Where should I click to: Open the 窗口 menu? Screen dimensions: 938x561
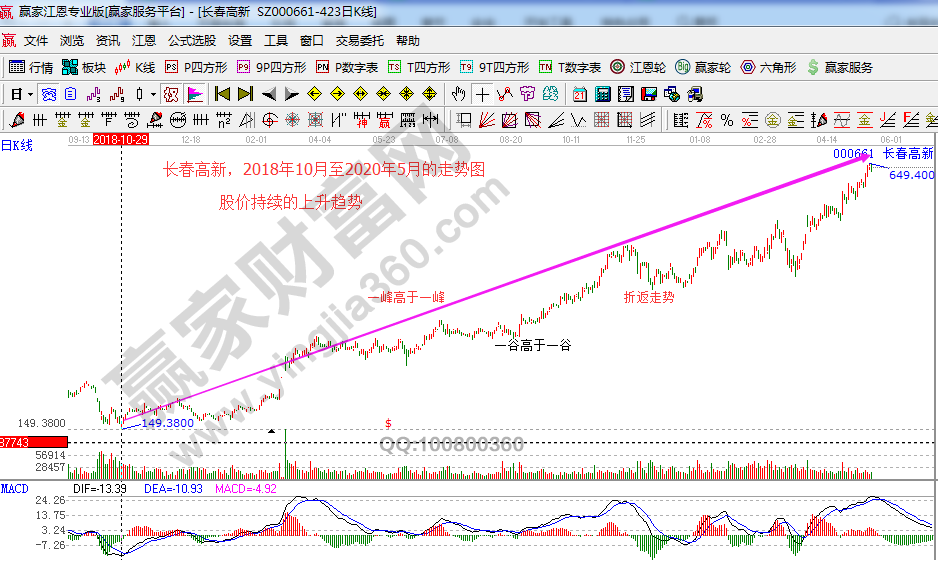(312, 41)
